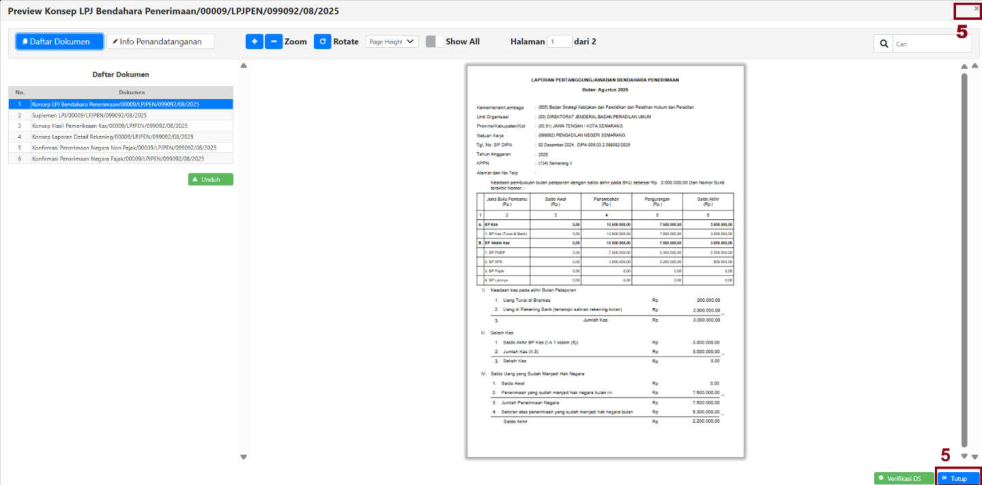
Task: Click the search magnifier icon
Action: (x=884, y=44)
